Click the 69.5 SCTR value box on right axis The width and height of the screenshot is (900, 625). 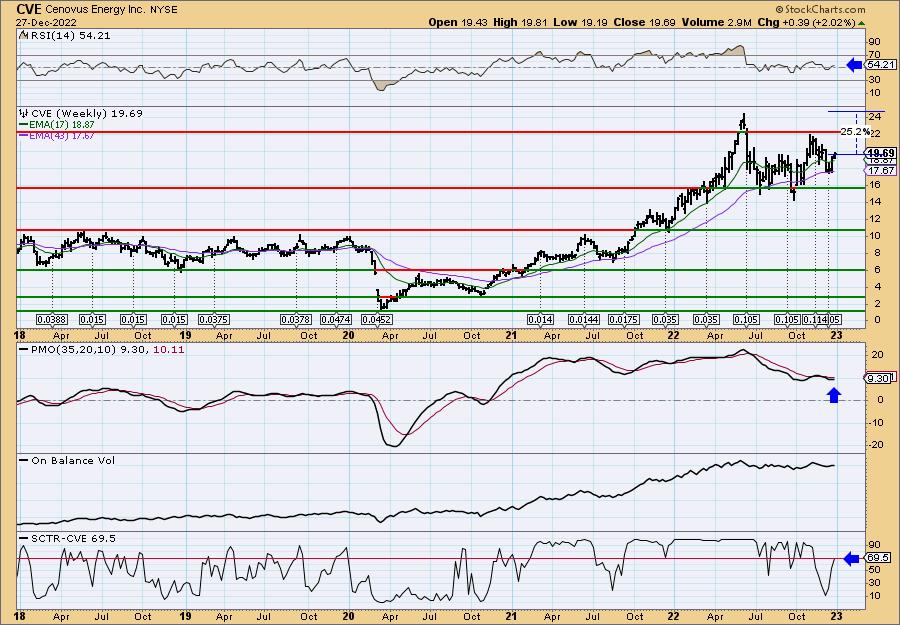click(x=878, y=558)
